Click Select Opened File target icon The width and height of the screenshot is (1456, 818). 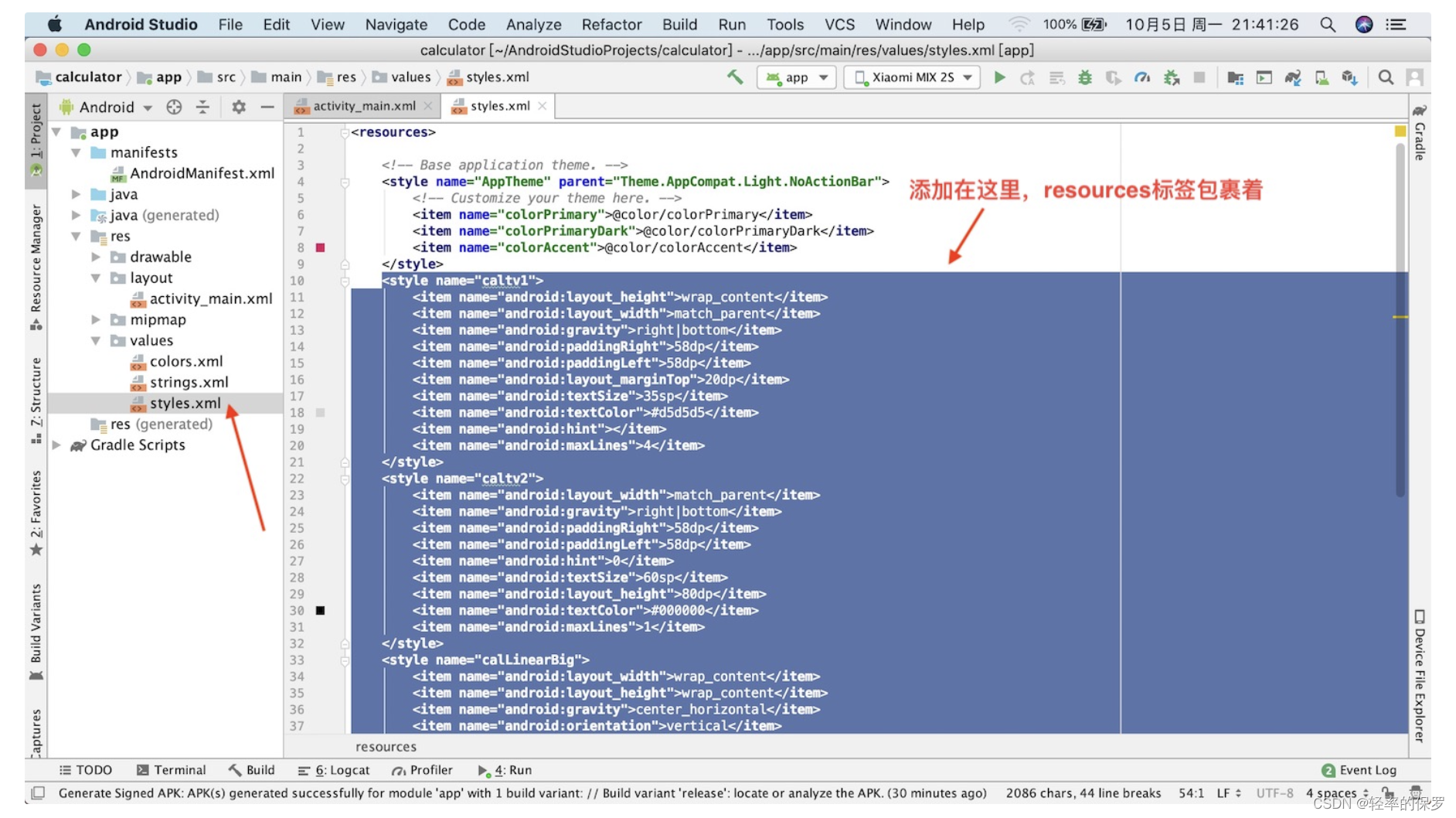[x=174, y=107]
